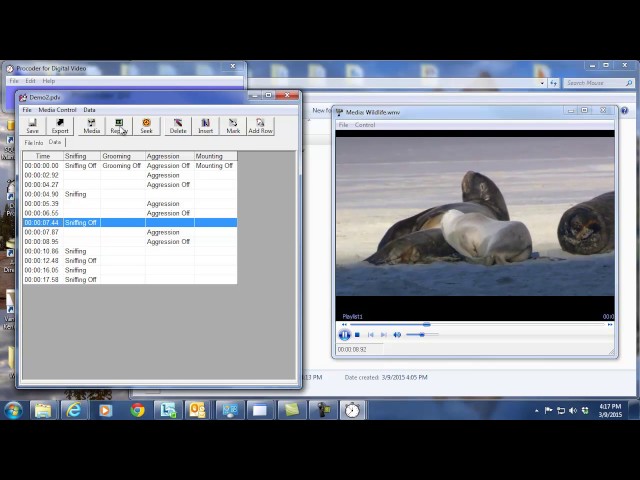The width and height of the screenshot is (640, 480).
Task: Select the row at time 00:00:16.05
Action: (130, 270)
